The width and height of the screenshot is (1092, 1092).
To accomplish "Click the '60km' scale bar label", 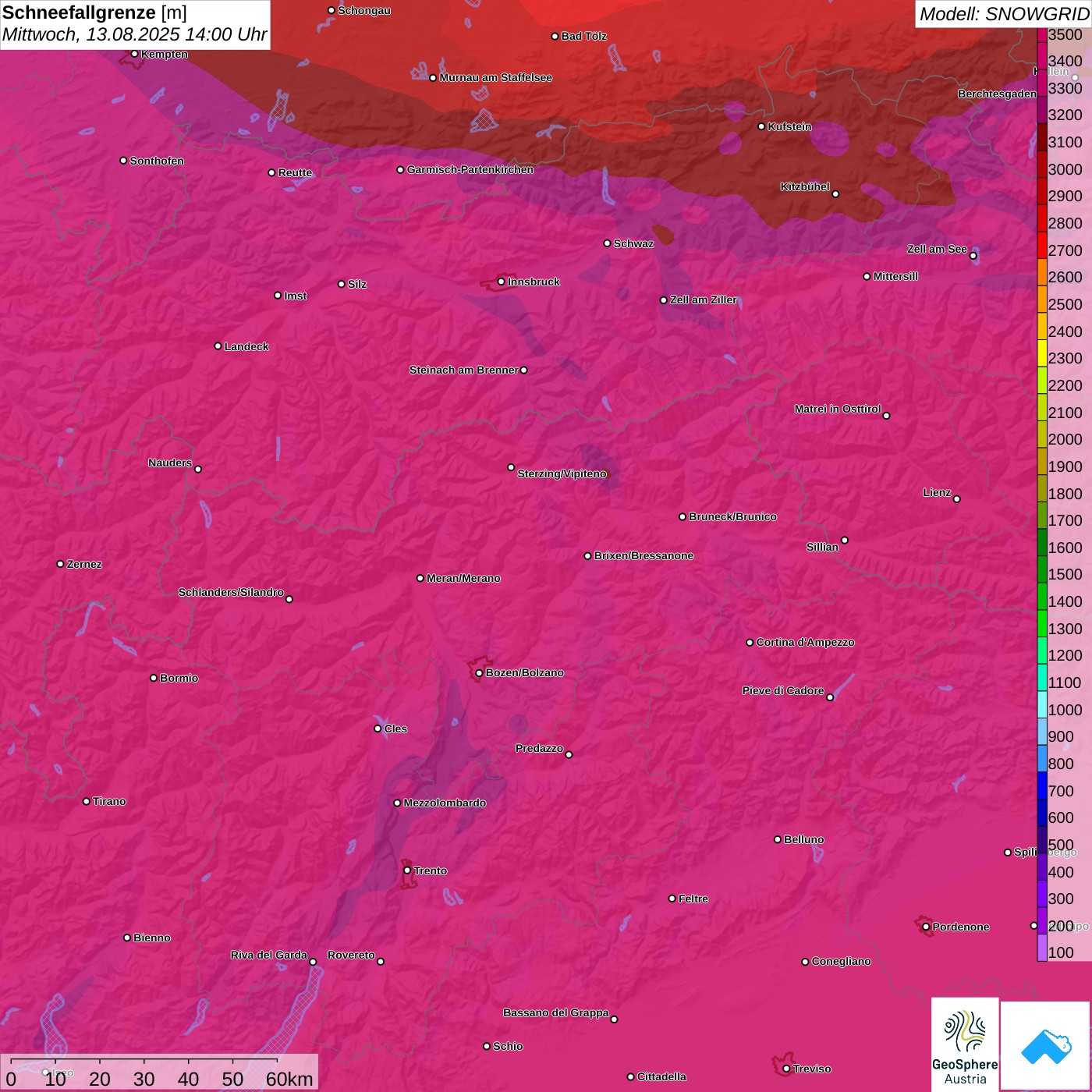I will pos(289,1079).
